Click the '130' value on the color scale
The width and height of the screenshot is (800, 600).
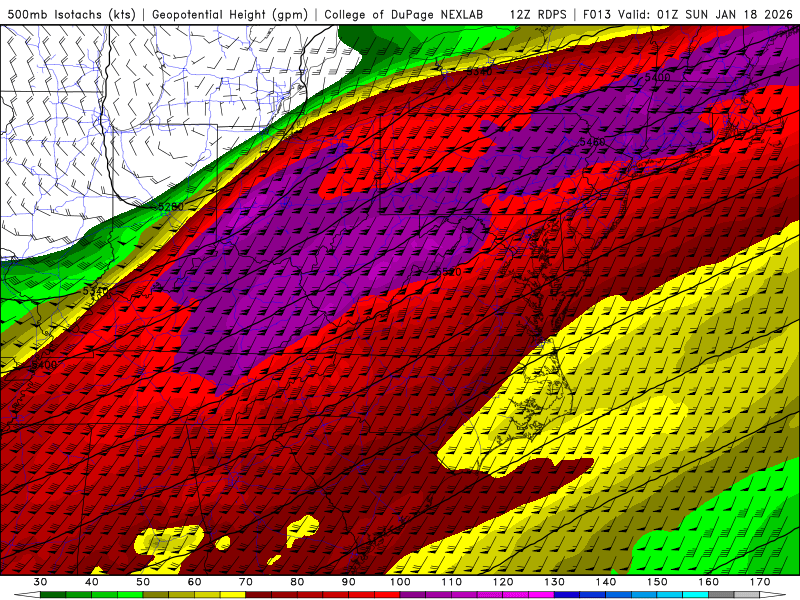tap(555, 582)
